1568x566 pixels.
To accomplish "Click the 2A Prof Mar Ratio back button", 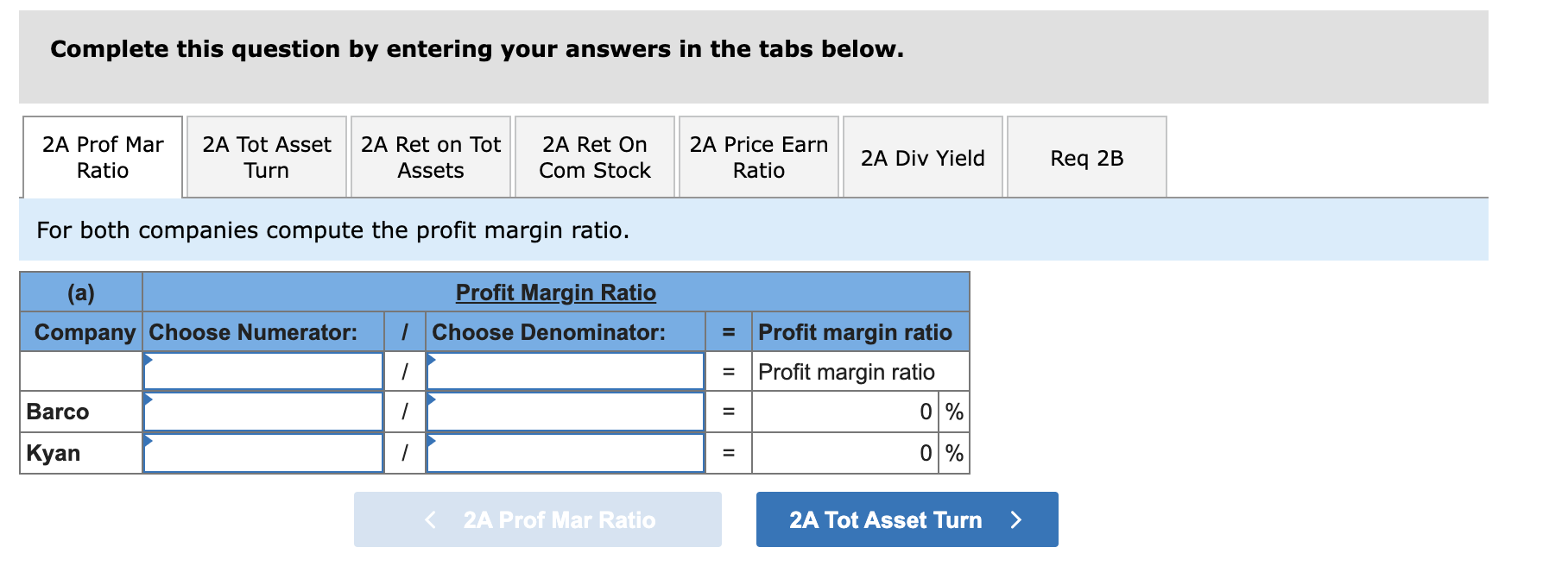I will click(539, 519).
